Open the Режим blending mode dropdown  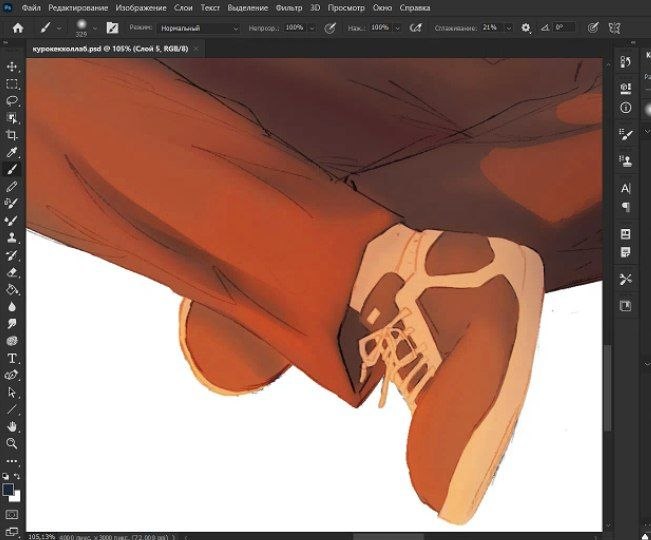[x=200, y=28]
